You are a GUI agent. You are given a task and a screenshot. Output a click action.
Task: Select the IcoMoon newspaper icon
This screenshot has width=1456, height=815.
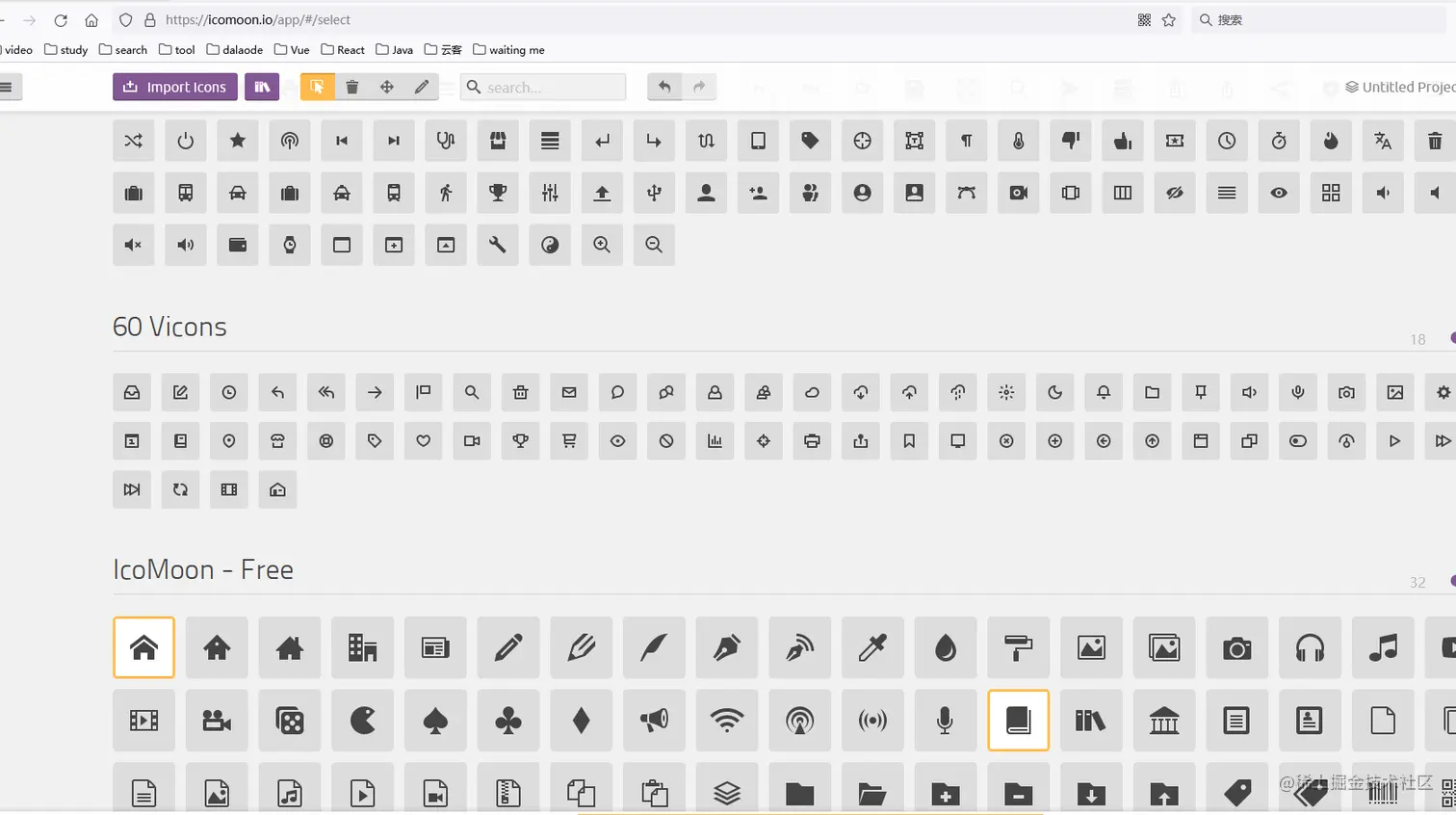(x=435, y=647)
